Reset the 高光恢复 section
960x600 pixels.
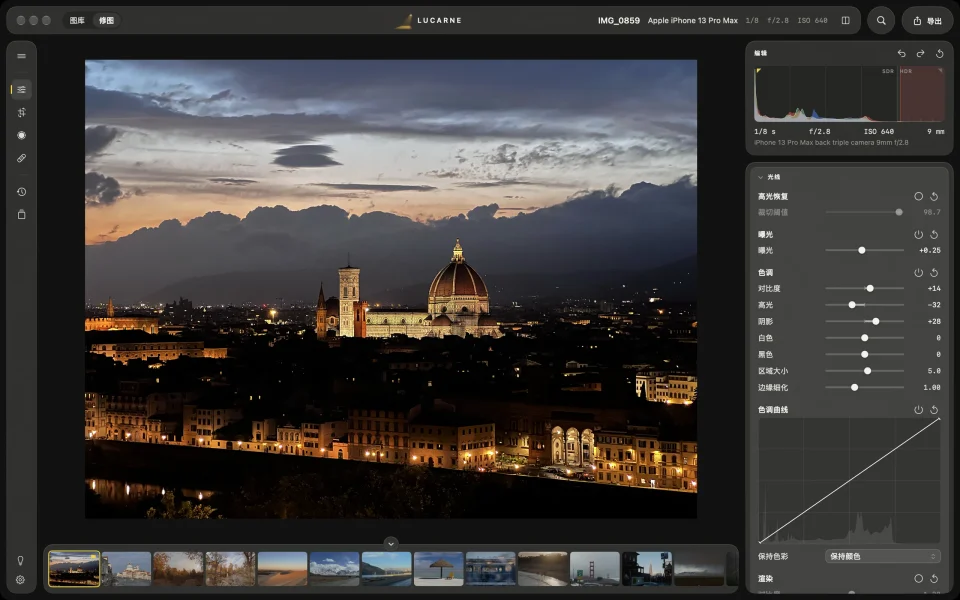tap(934, 197)
